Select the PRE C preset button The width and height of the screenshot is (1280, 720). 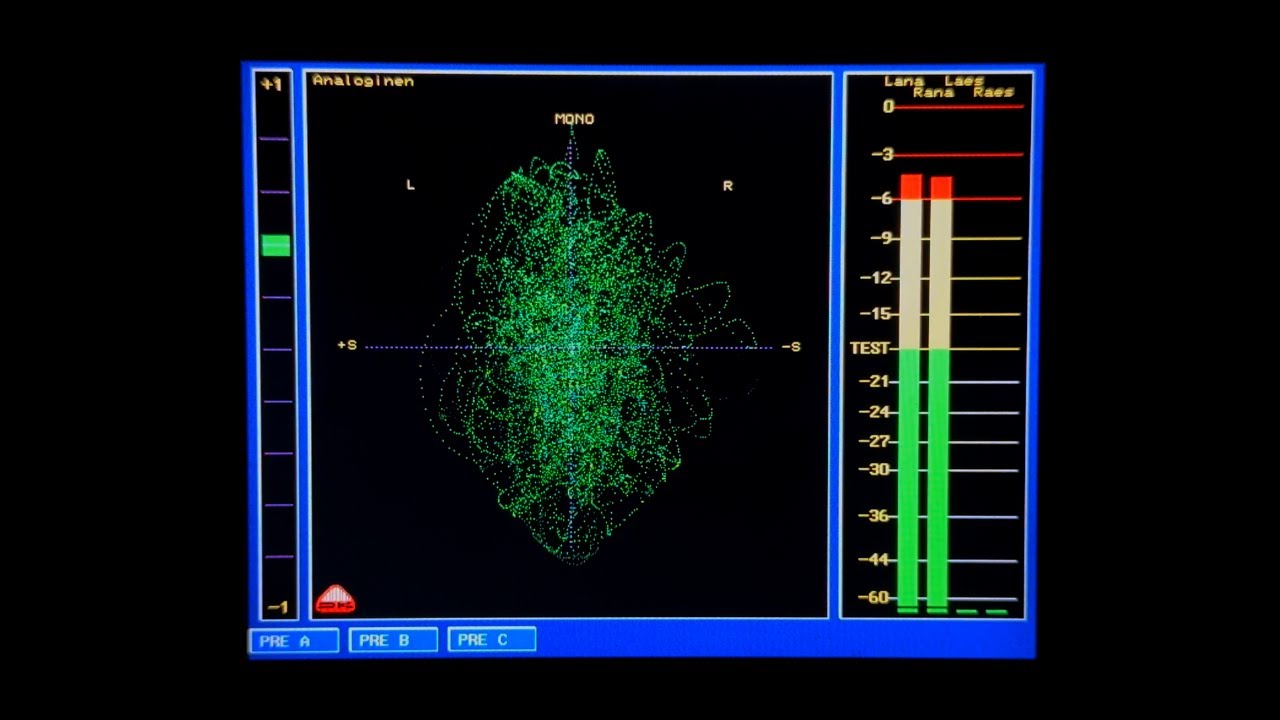[x=492, y=639]
